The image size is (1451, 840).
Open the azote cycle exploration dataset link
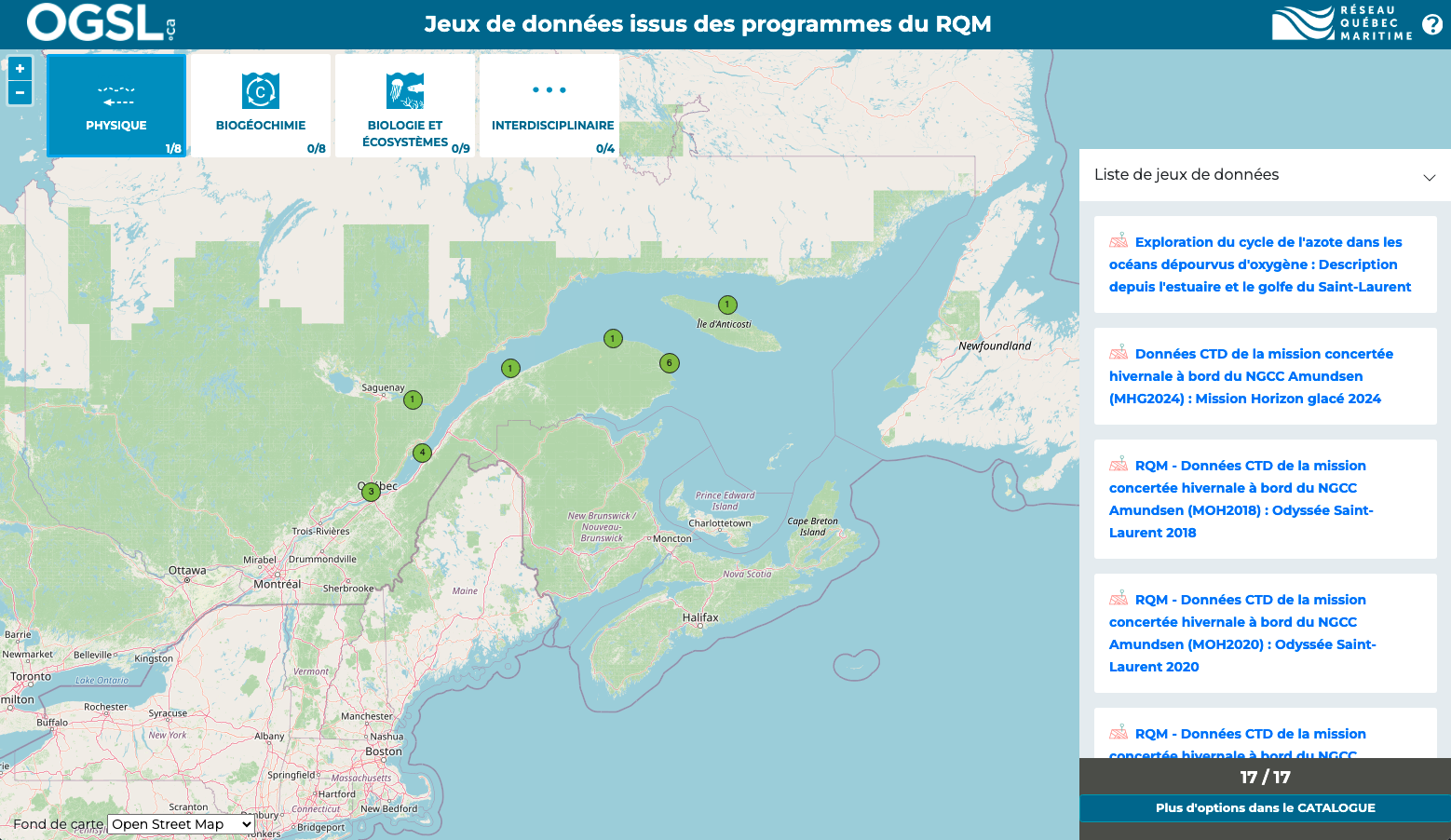pyautogui.click(x=1259, y=264)
